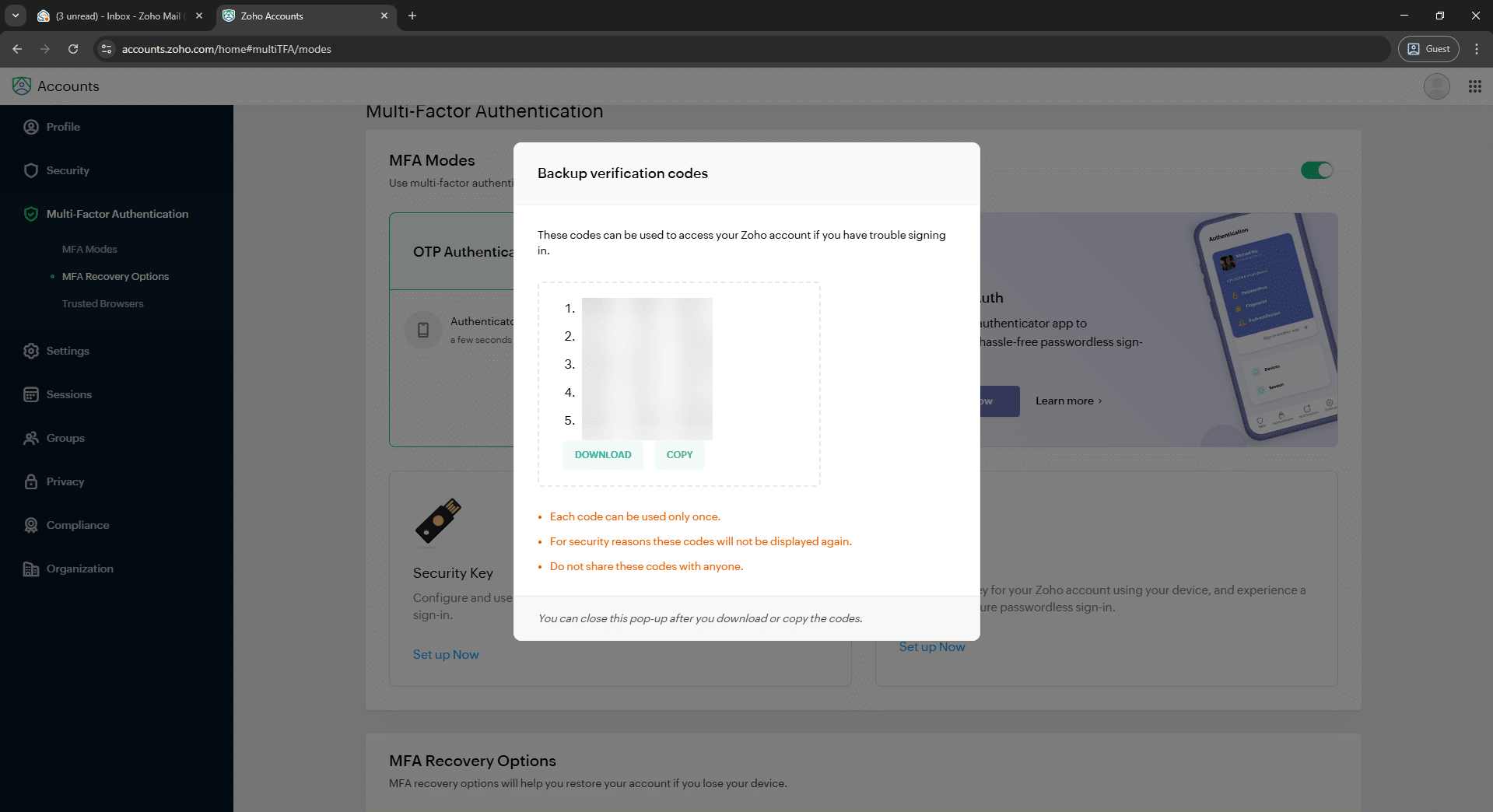Open the tab search dropdown arrow
Viewport: 1493px width, 812px height.
click(16, 16)
